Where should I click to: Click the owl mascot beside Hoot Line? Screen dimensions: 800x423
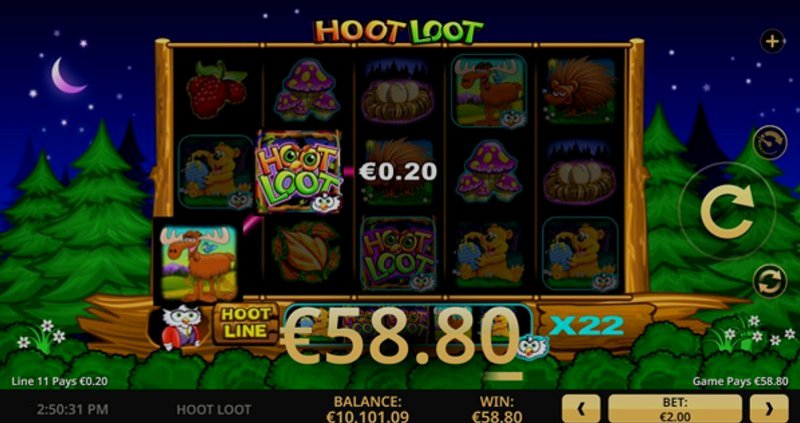[180, 327]
